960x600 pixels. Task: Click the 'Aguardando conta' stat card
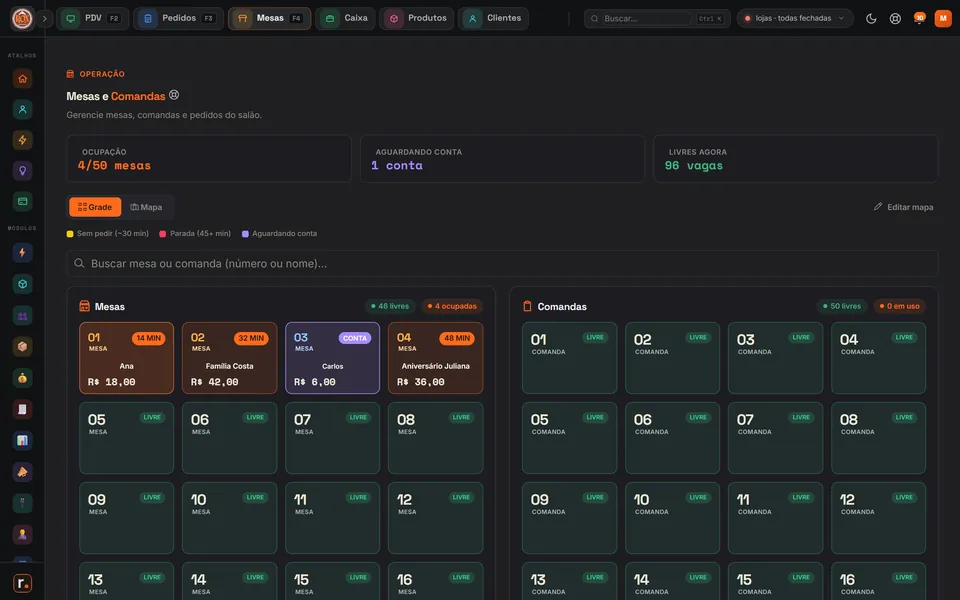(502, 159)
